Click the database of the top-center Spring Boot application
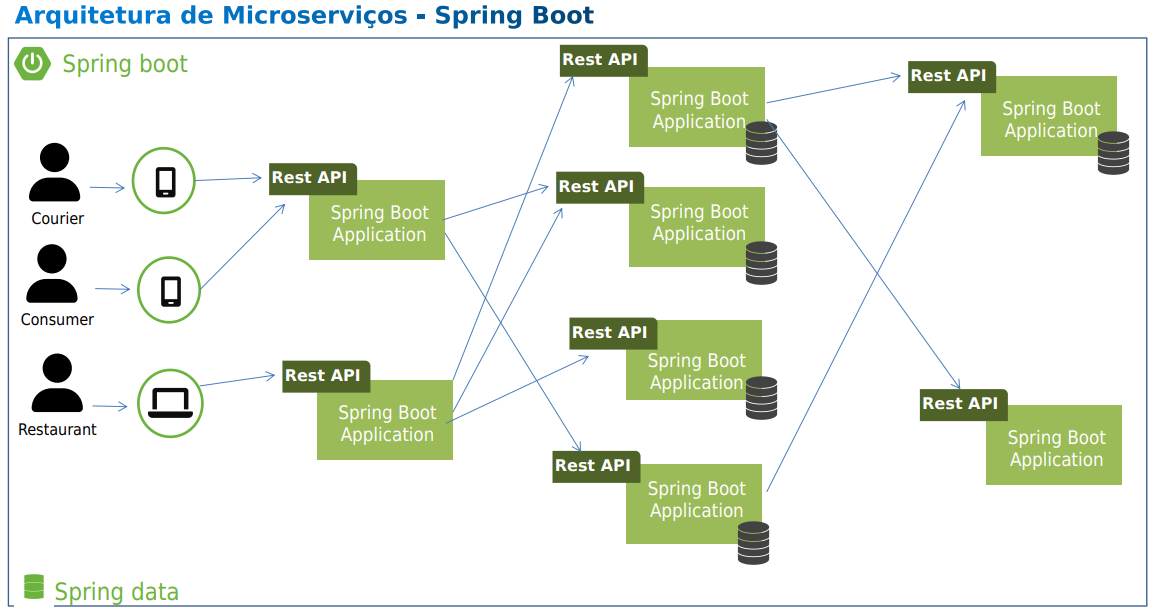The height and width of the screenshot is (612, 1156). [x=762, y=143]
